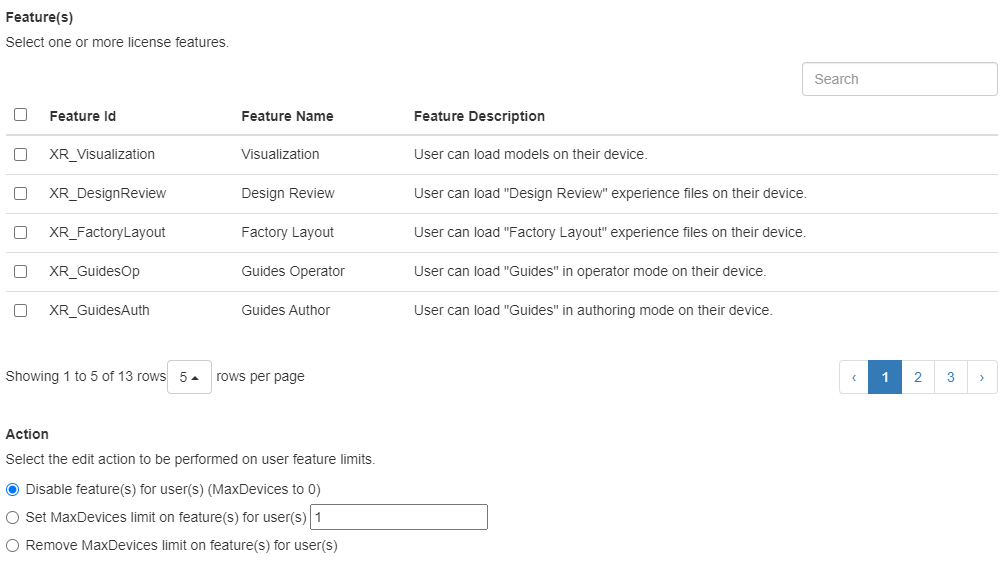The height and width of the screenshot is (563, 1008).
Task: Check the XR_GuidesOp feature checkbox
Action: tap(20, 271)
